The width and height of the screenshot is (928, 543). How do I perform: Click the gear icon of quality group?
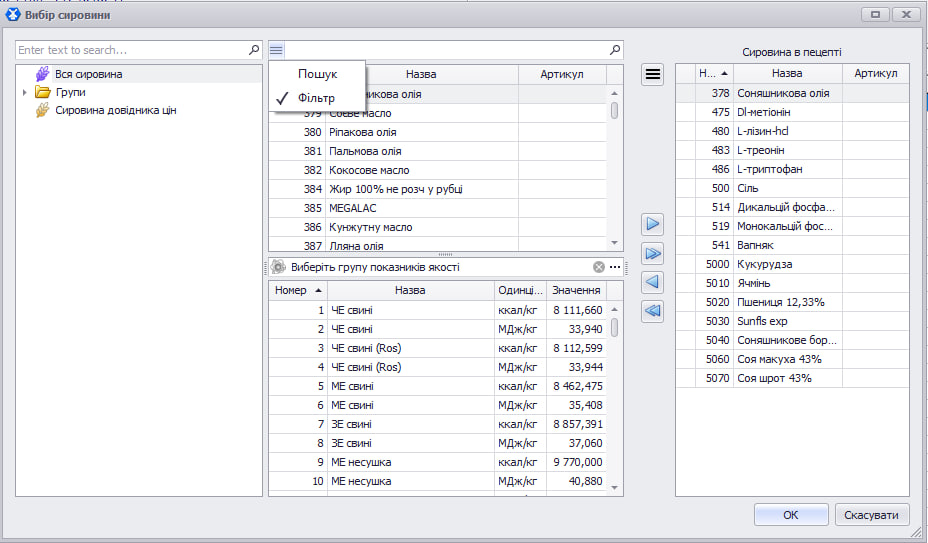[x=278, y=267]
